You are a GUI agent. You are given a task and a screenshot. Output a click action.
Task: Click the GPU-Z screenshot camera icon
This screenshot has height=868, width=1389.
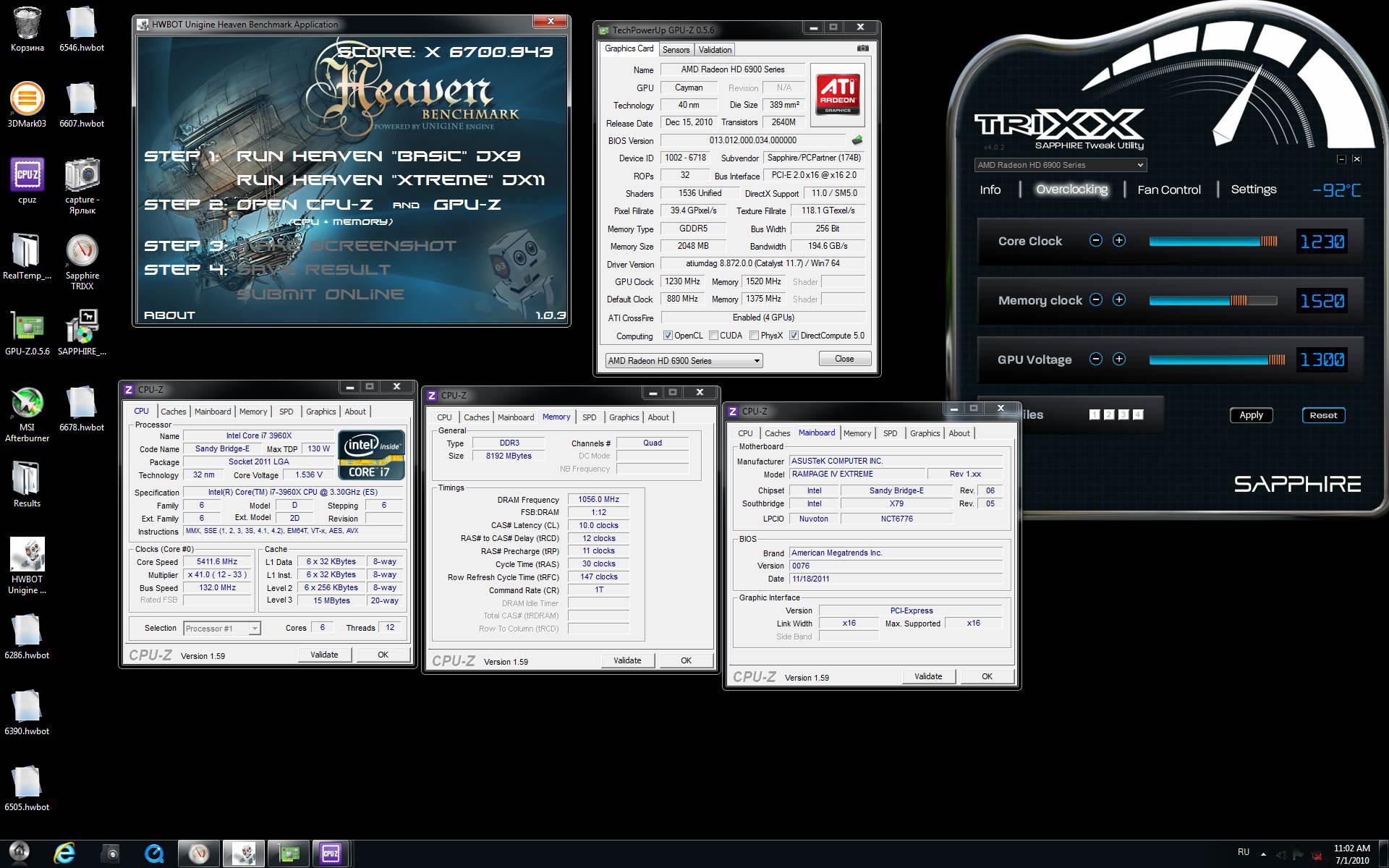[x=862, y=48]
